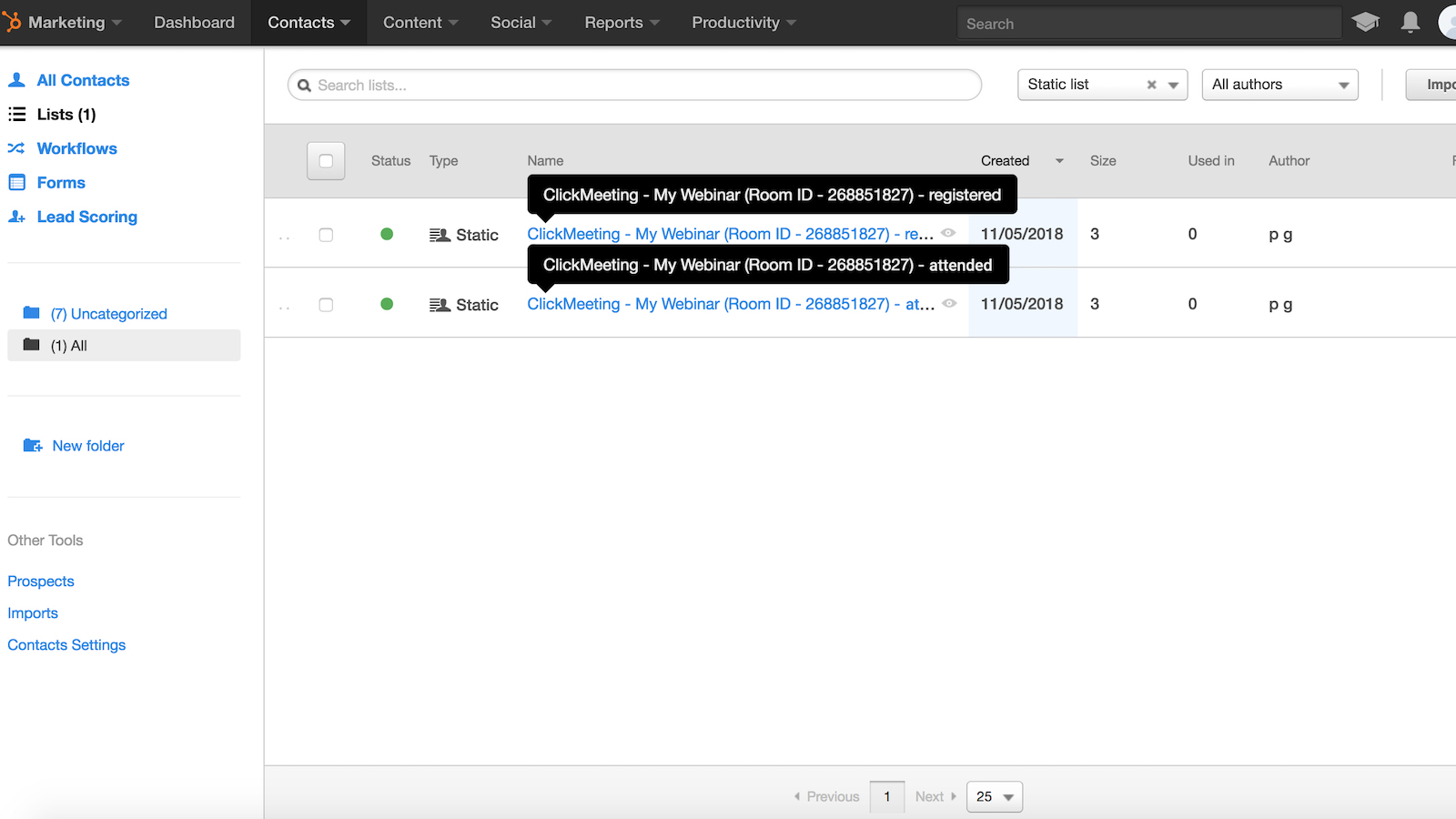Click the Uncategorized folder icon
The width and height of the screenshot is (1456, 819).
point(32,313)
